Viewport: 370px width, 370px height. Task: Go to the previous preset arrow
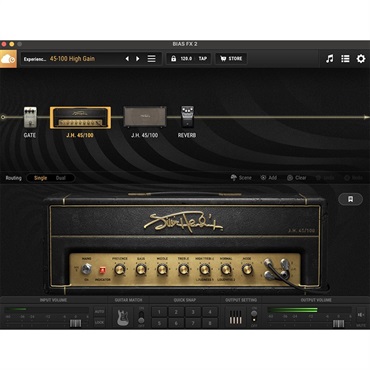click(127, 59)
